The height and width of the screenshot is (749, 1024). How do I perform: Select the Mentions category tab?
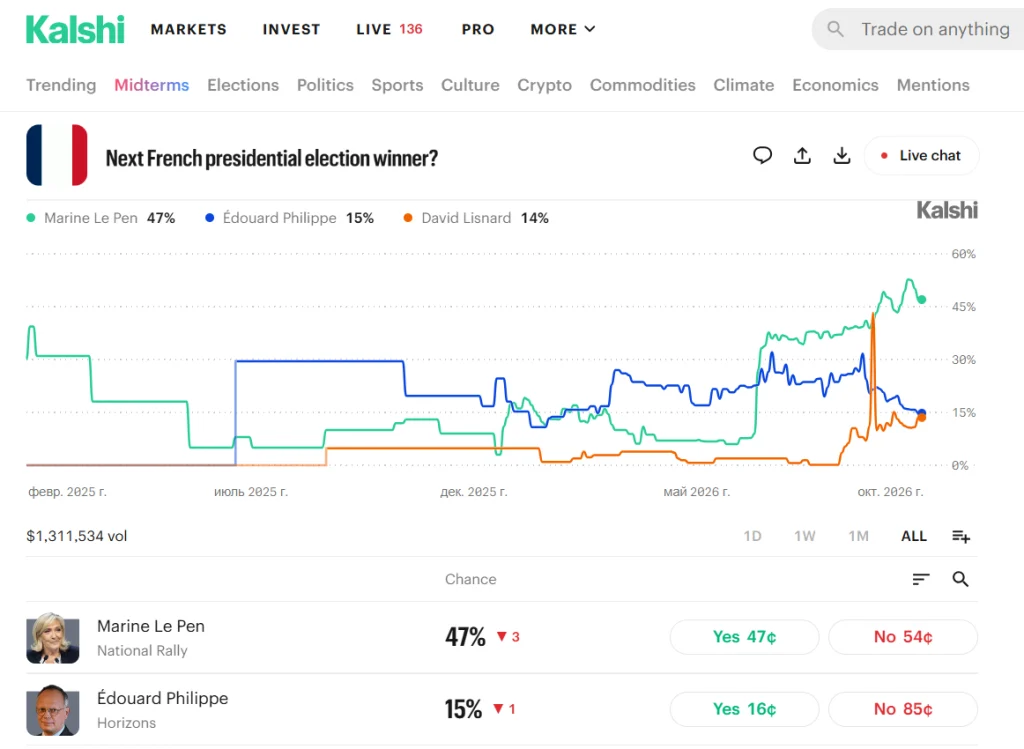coord(933,85)
